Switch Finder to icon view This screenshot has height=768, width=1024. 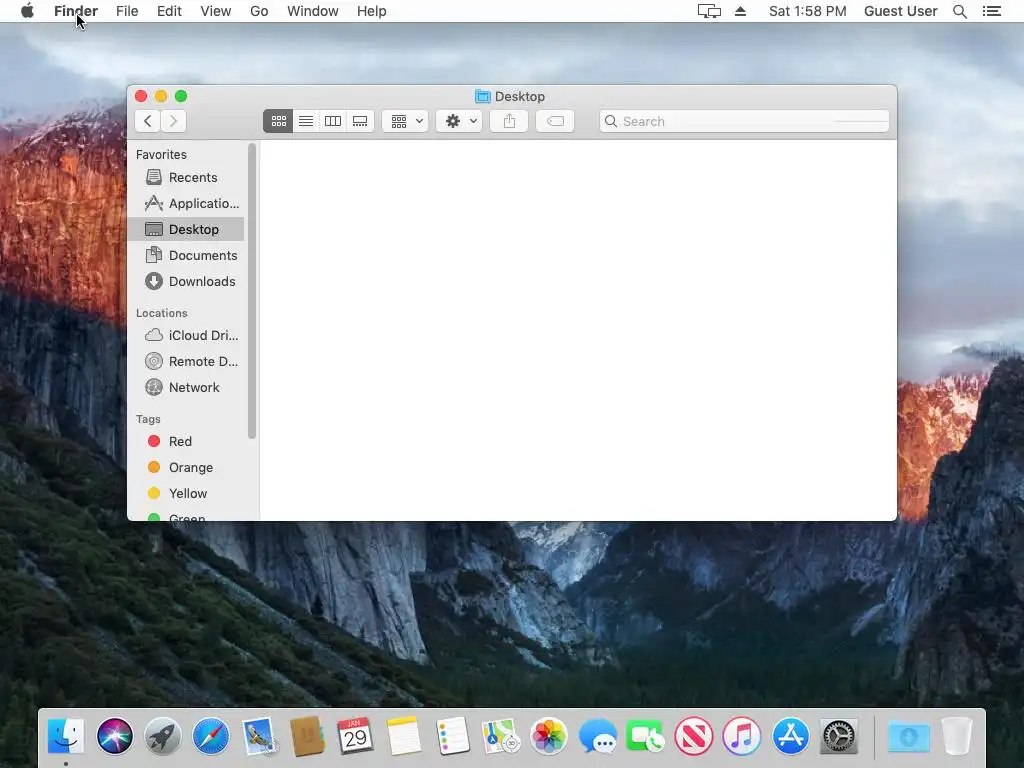(x=279, y=121)
